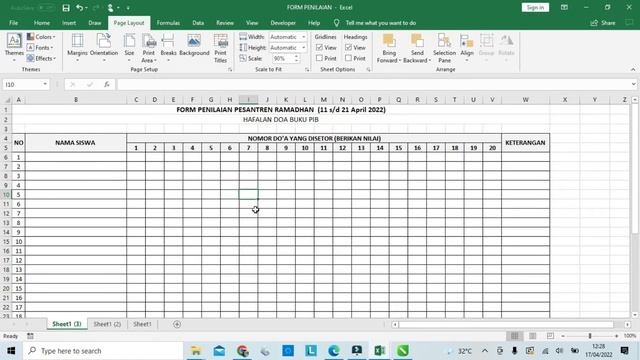
Task: Select column W header
Action: 525,100
